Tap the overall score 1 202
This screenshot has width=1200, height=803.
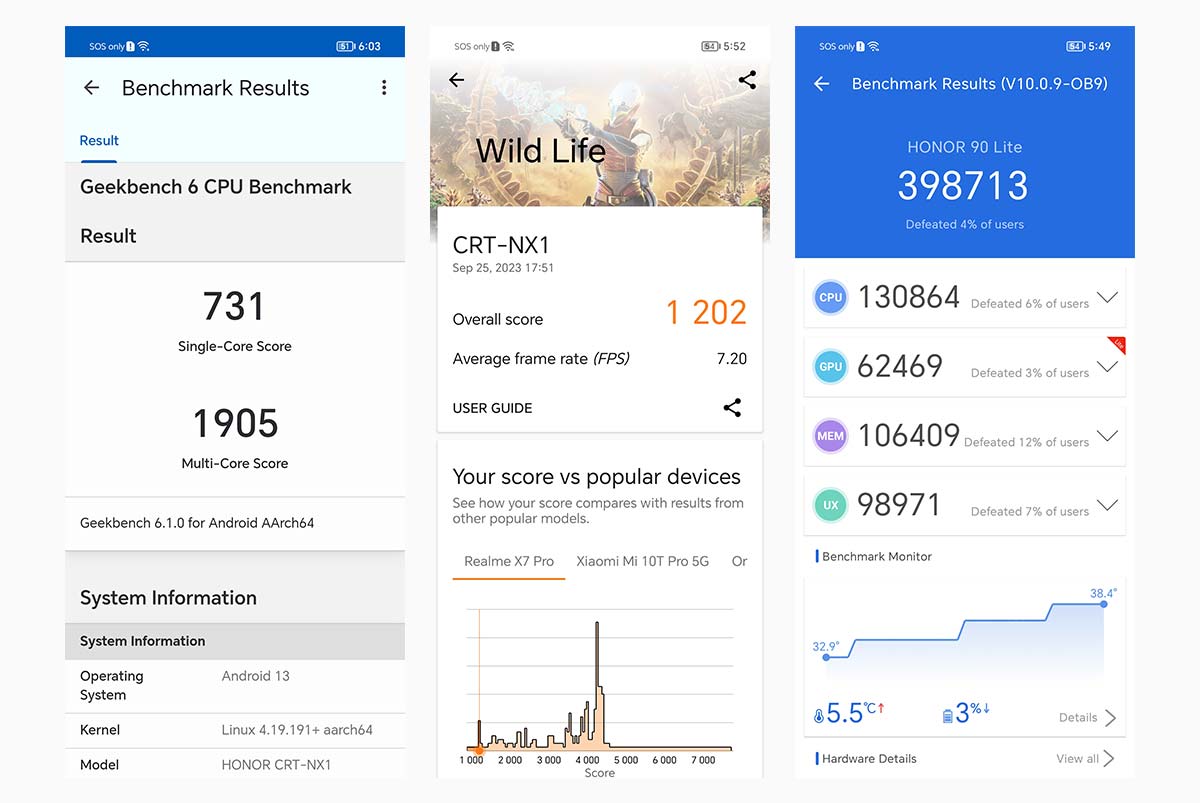pyautogui.click(x=706, y=313)
